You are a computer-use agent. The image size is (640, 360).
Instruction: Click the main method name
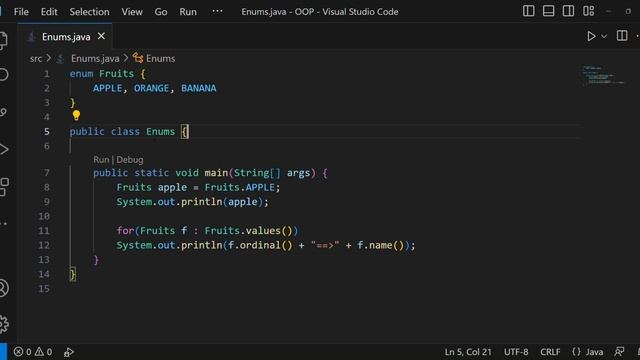[x=216, y=173]
